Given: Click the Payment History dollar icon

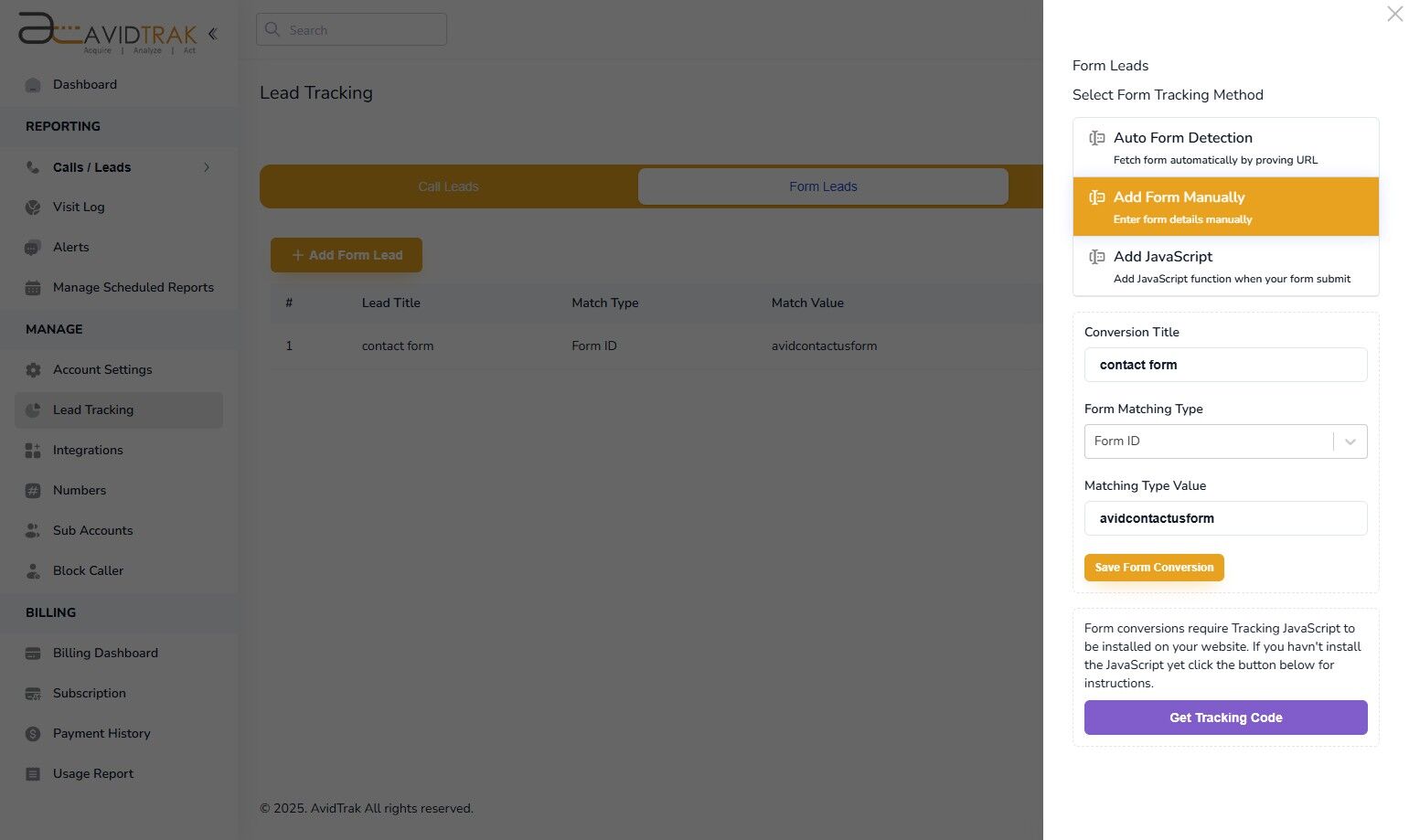Looking at the screenshot, I should pyautogui.click(x=33, y=734).
